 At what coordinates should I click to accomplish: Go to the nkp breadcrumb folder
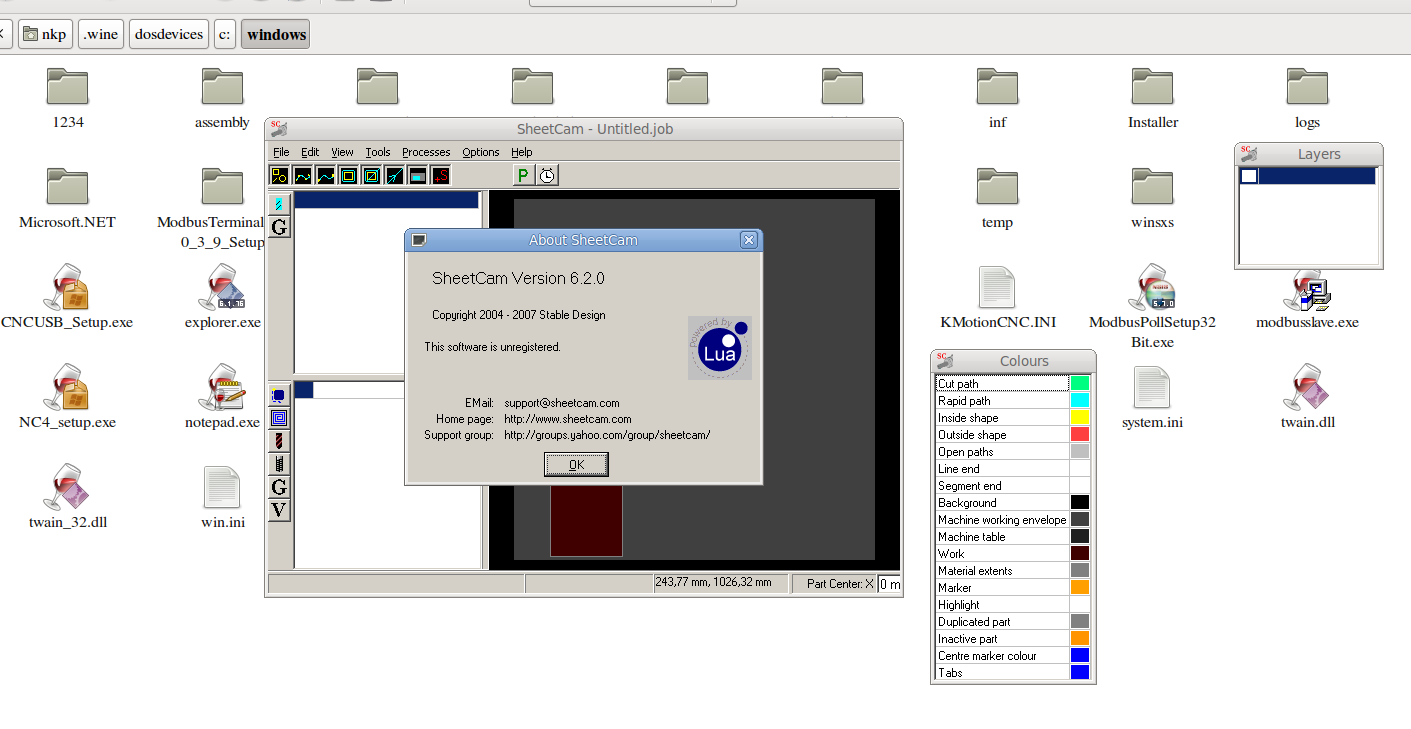[x=46, y=34]
